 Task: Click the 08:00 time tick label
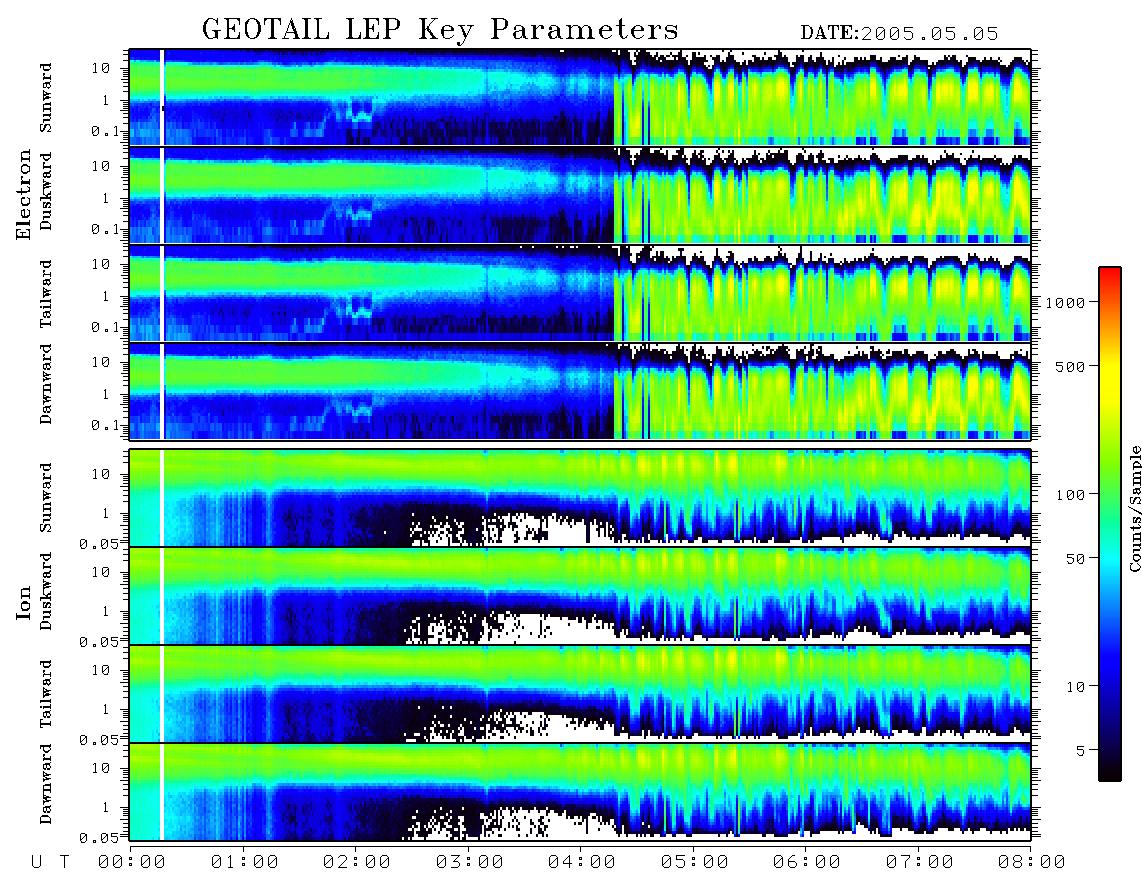click(x=1031, y=862)
